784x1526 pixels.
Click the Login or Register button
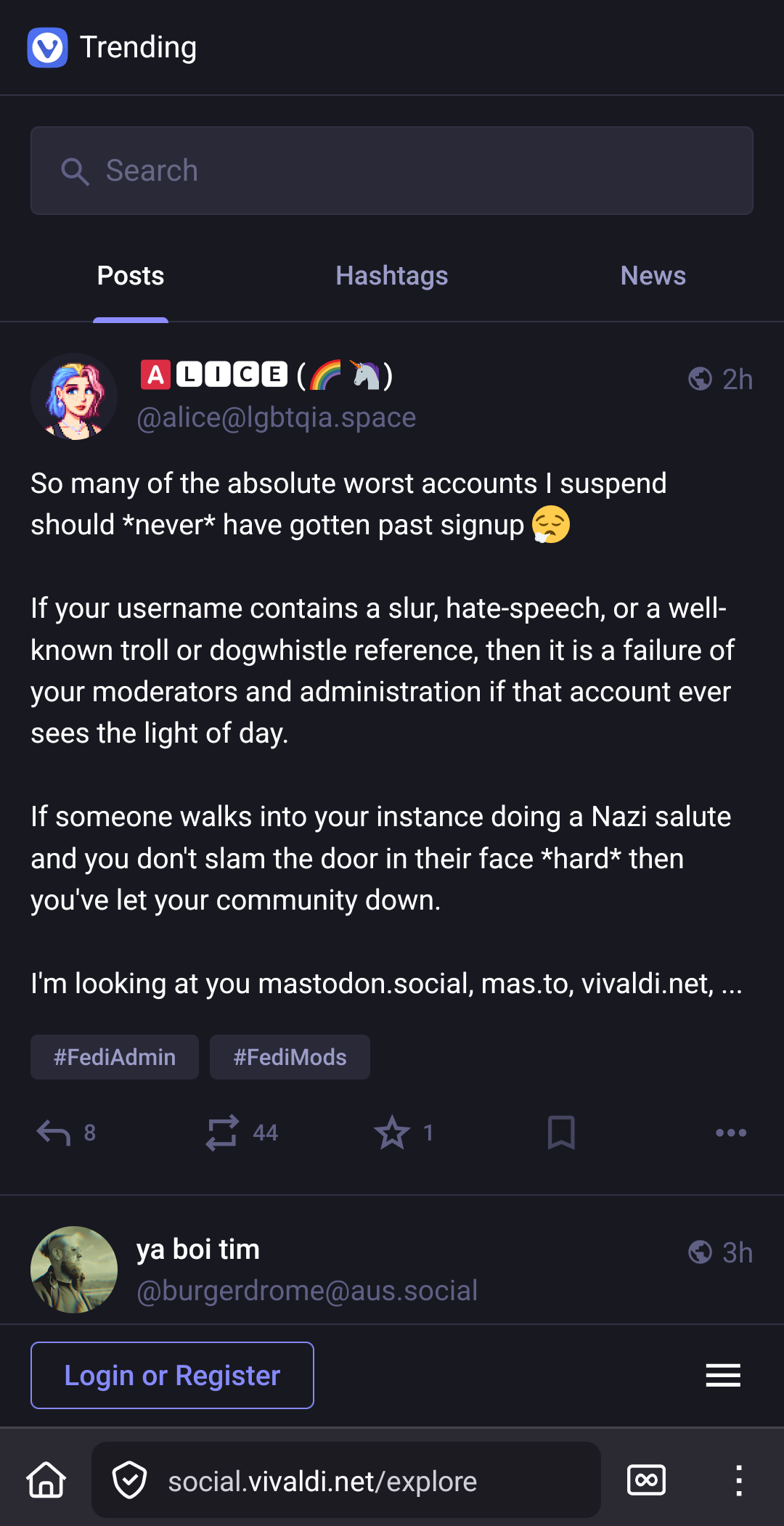172,1375
